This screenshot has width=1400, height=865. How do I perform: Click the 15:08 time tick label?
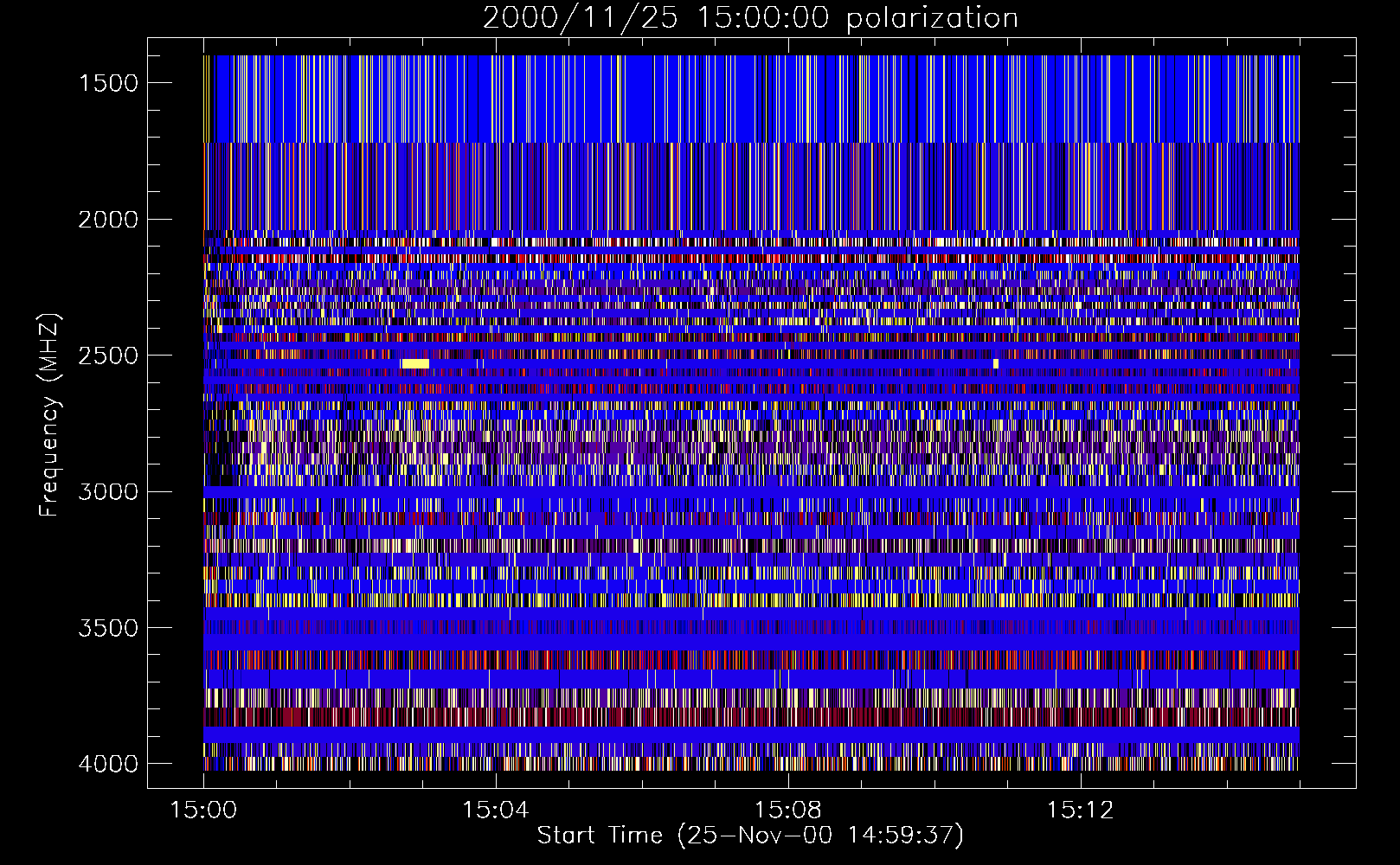[x=787, y=811]
